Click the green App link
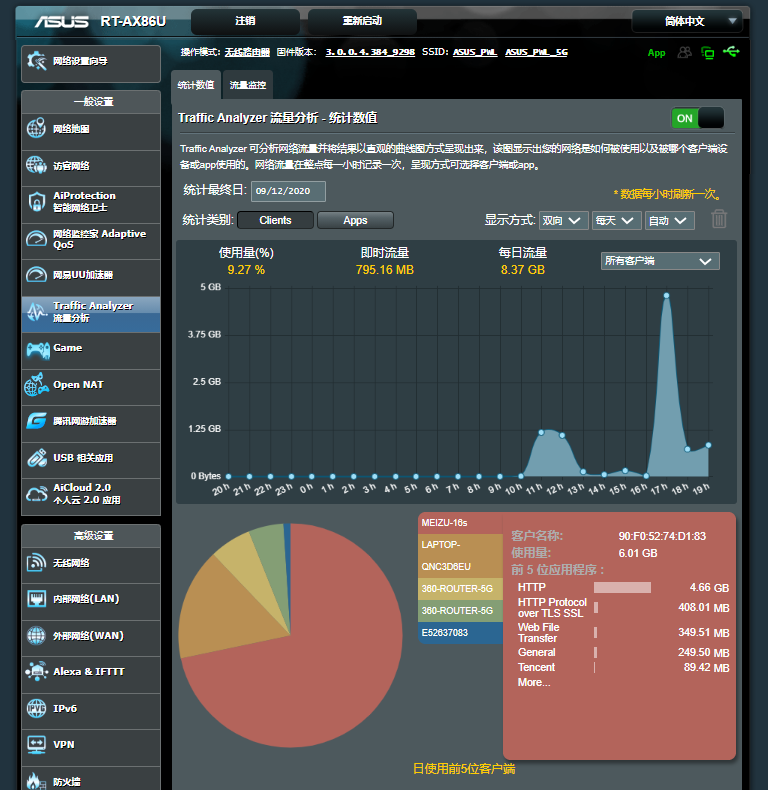Viewport: 768px width, 790px height. pos(656,53)
